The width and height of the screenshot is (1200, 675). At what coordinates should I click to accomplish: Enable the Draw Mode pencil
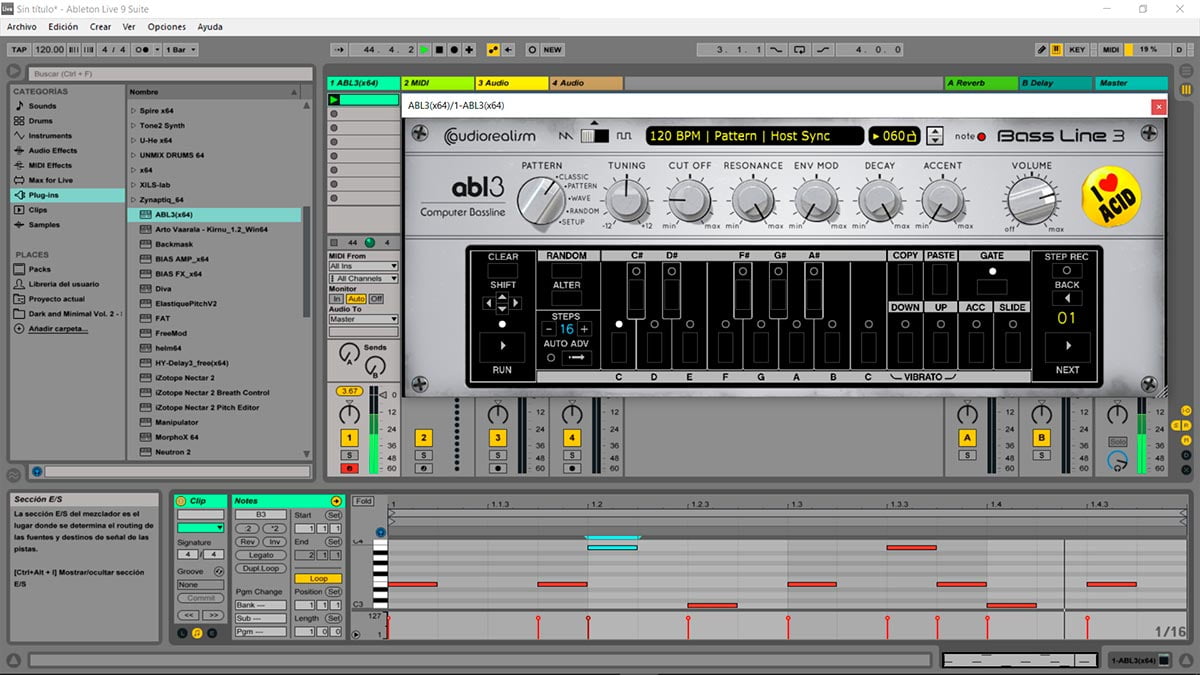[1041, 49]
